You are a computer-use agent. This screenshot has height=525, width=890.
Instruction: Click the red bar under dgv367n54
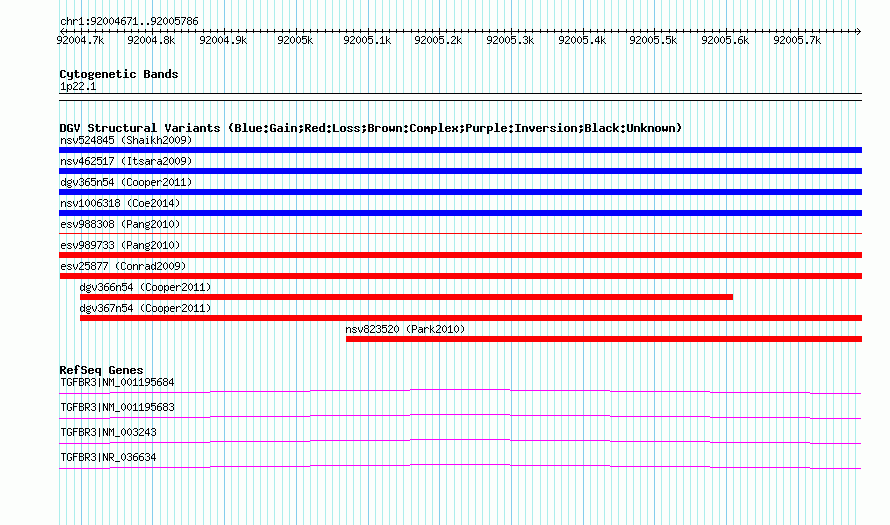(x=471, y=318)
